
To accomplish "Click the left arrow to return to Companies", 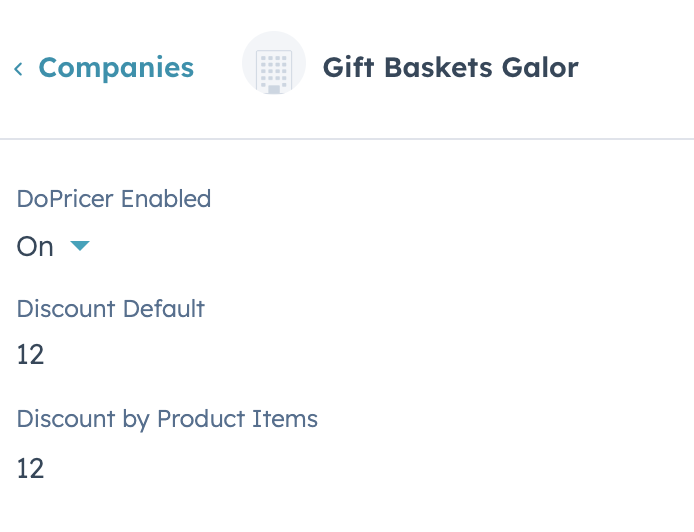I will [x=18, y=69].
